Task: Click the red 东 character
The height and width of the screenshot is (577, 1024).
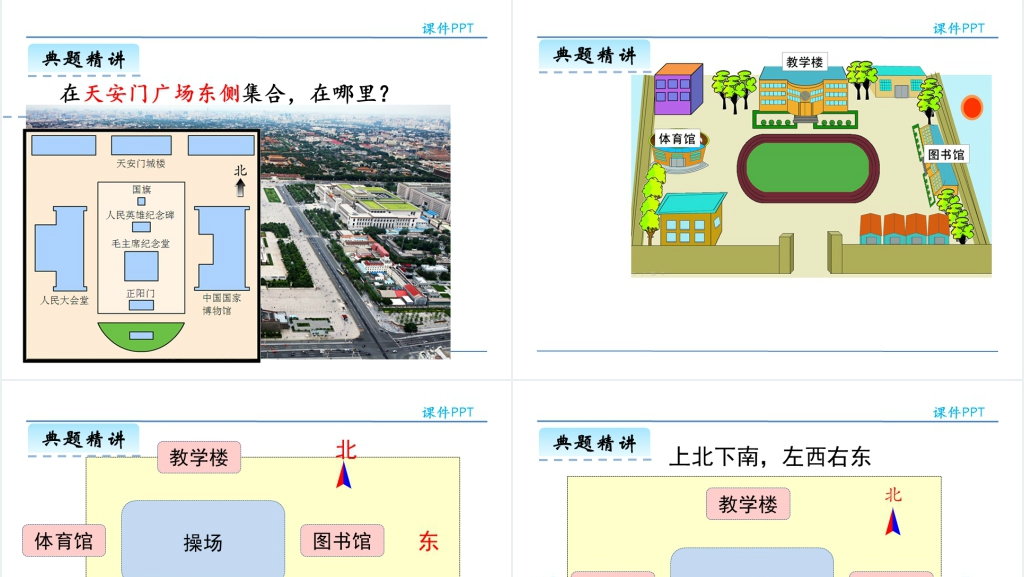Action: (x=428, y=542)
